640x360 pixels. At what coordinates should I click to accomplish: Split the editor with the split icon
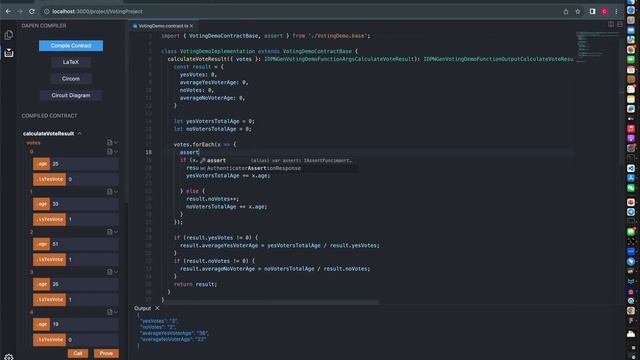click(611, 24)
